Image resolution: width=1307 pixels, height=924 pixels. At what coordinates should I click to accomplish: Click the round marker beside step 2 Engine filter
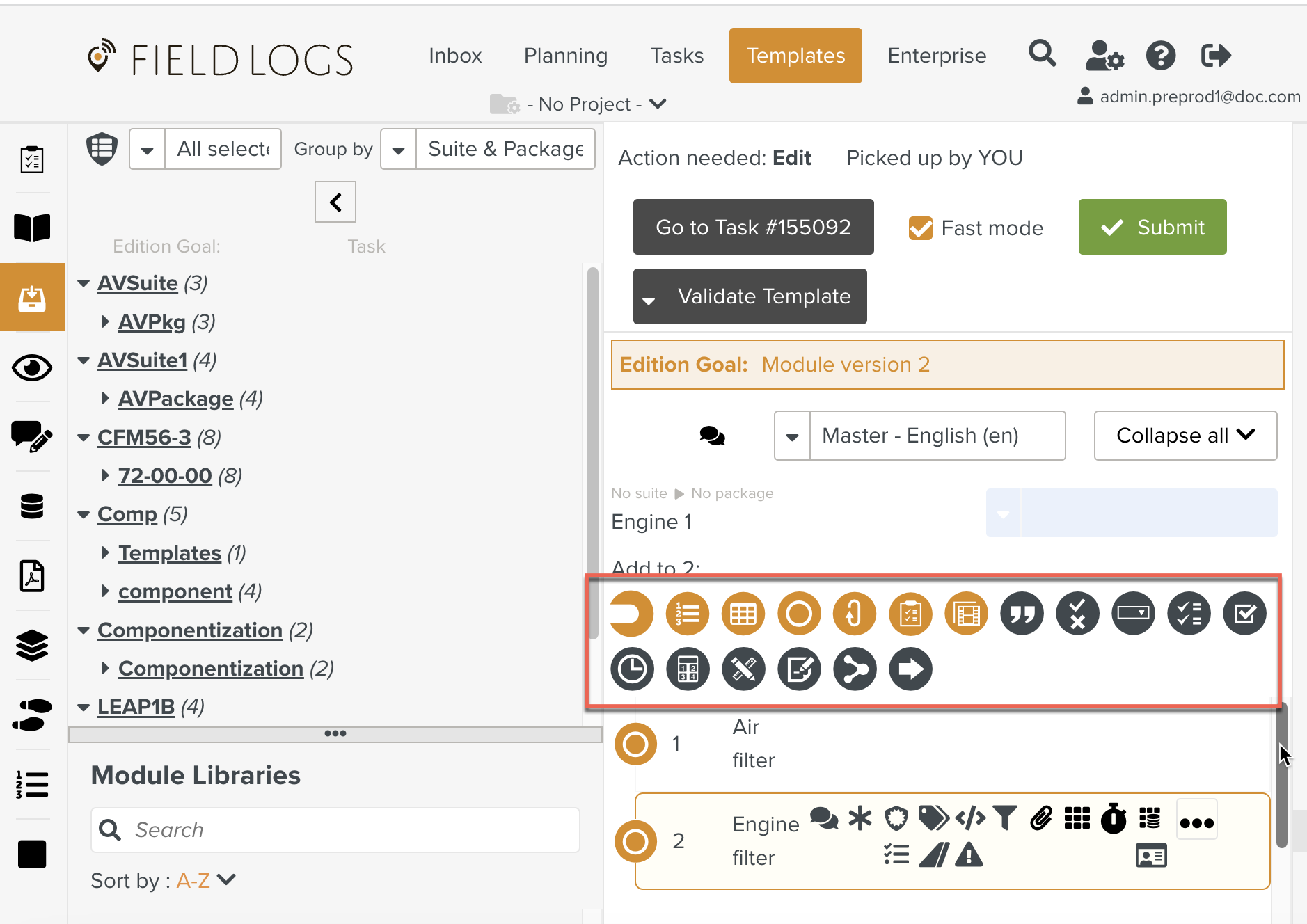pos(635,841)
